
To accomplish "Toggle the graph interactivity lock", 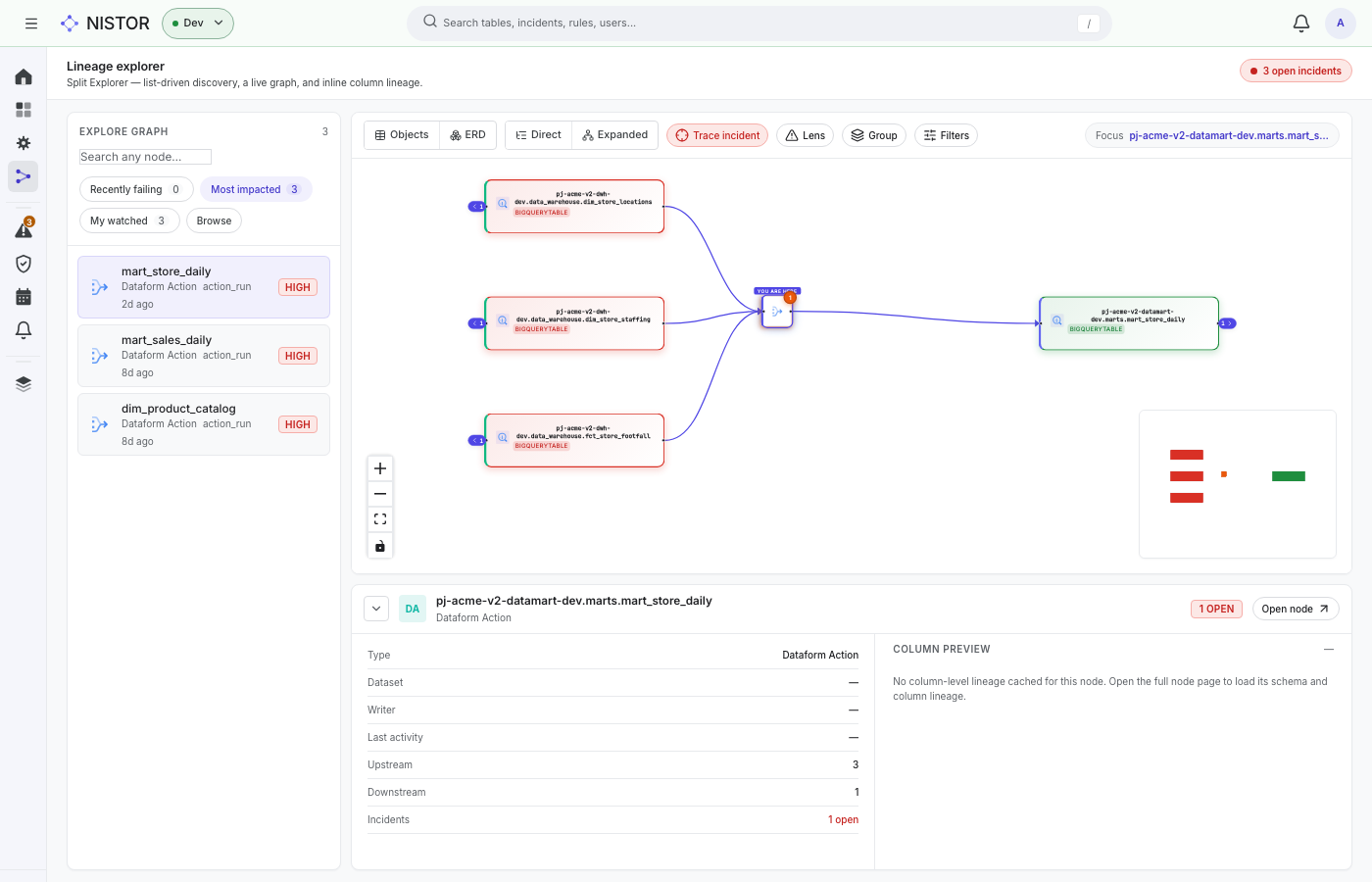I will pyautogui.click(x=380, y=546).
